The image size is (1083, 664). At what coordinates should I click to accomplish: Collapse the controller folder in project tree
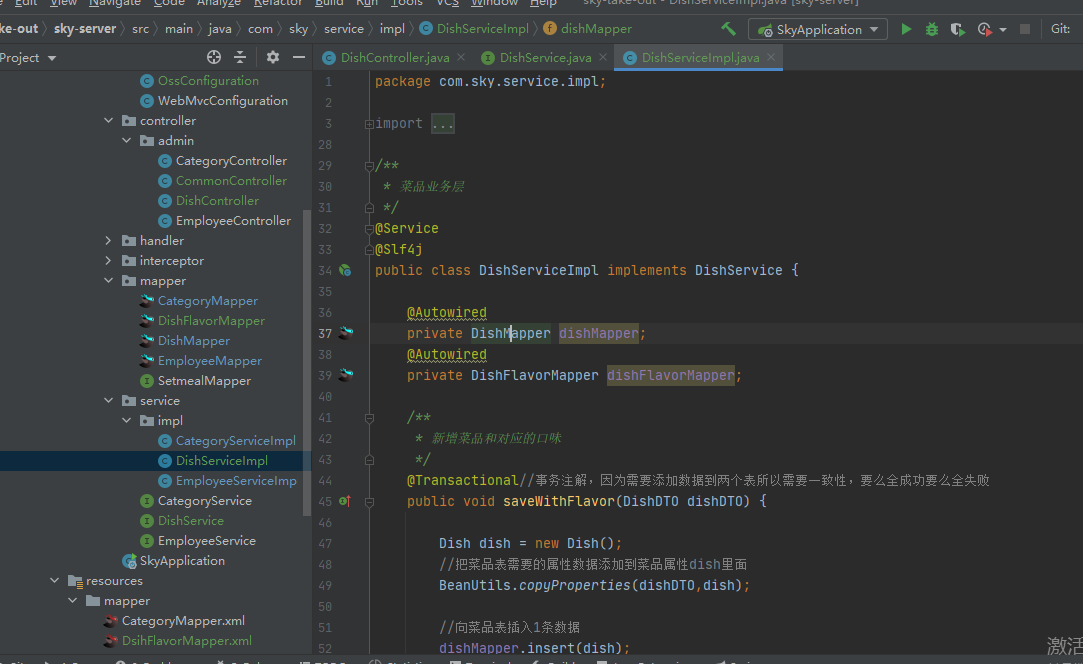[x=109, y=121]
